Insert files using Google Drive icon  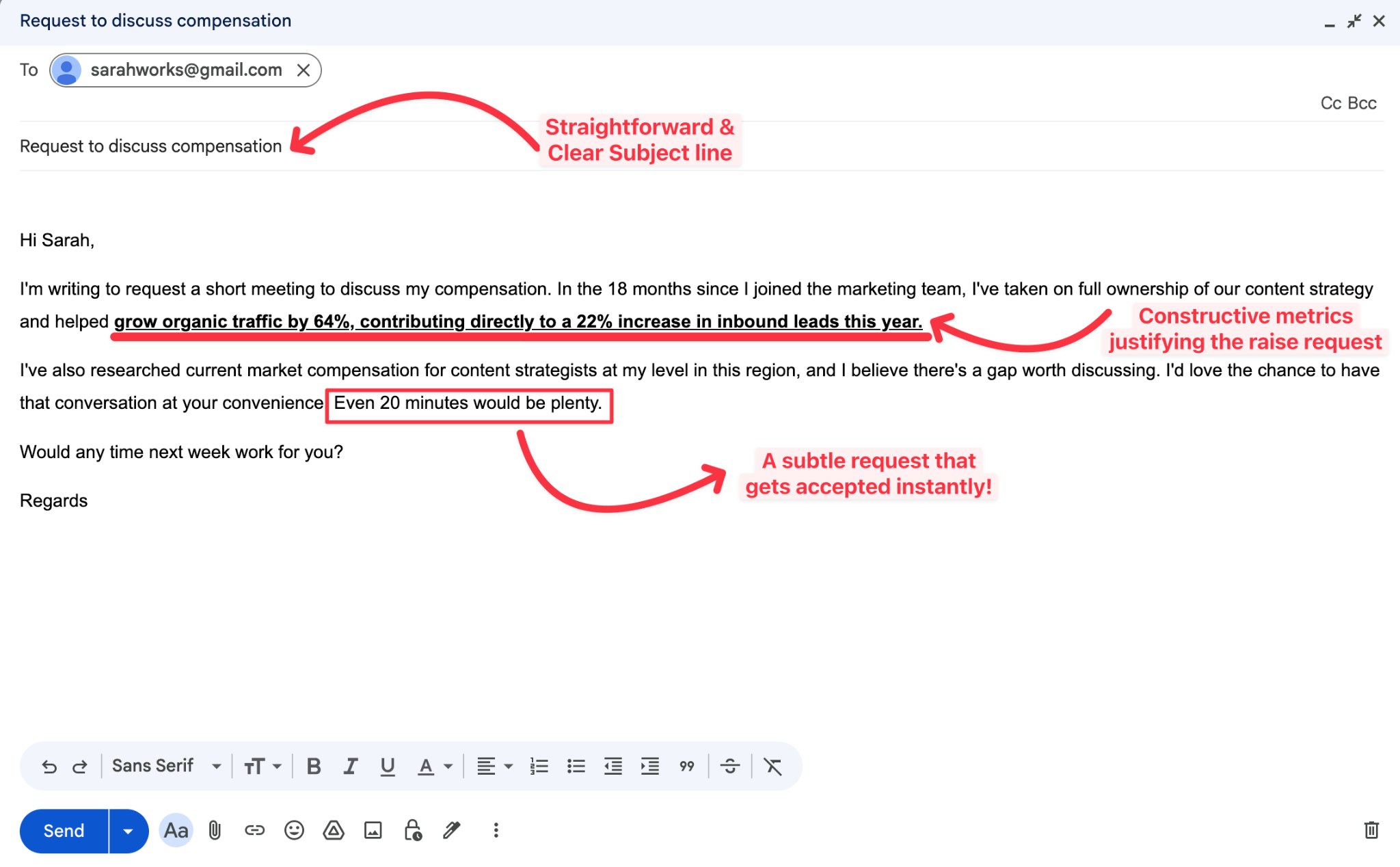pos(334,831)
